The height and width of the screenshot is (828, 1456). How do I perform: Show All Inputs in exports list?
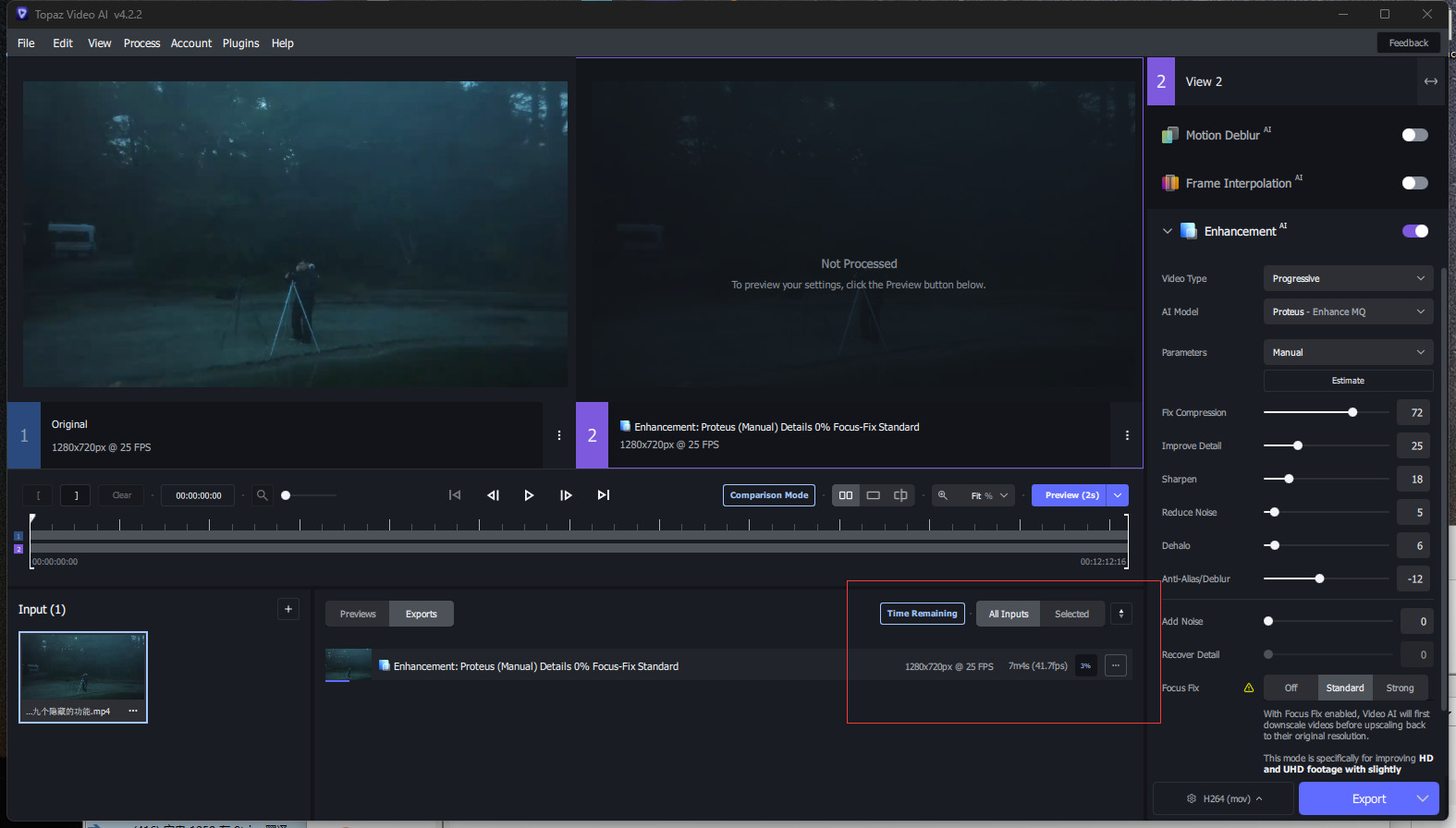(x=1009, y=614)
